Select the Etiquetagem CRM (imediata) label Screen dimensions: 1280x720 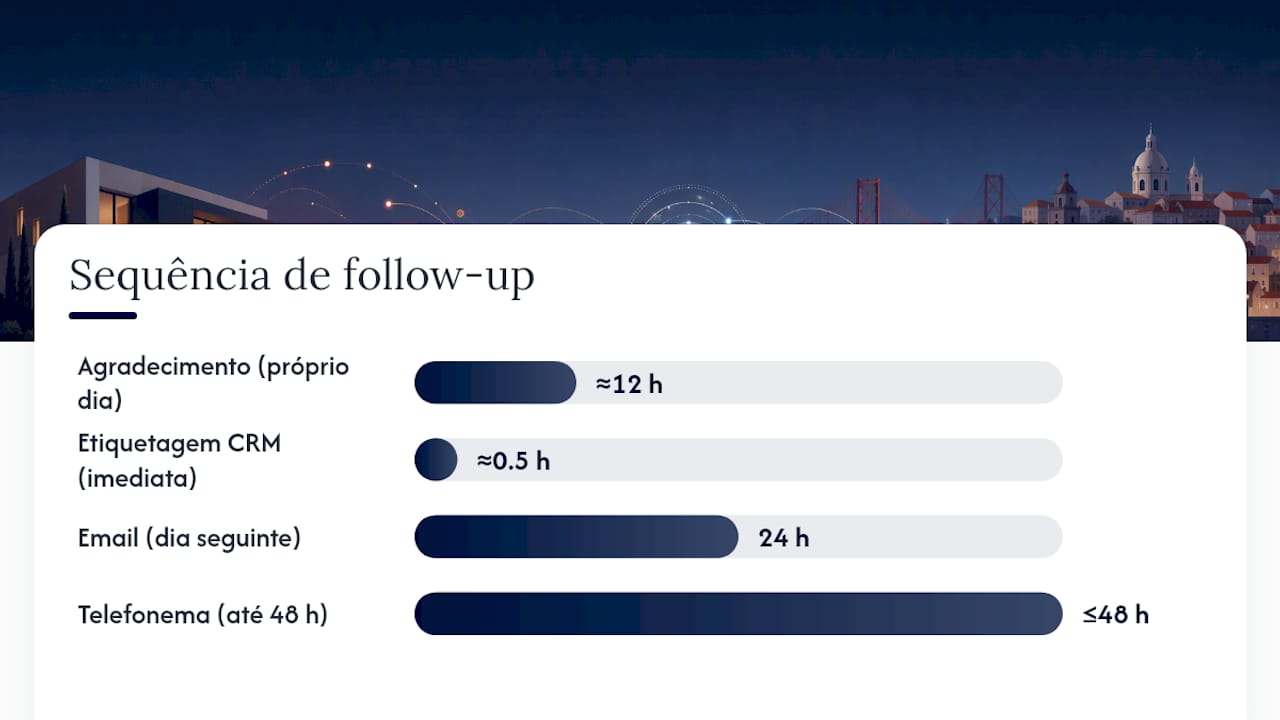point(180,460)
